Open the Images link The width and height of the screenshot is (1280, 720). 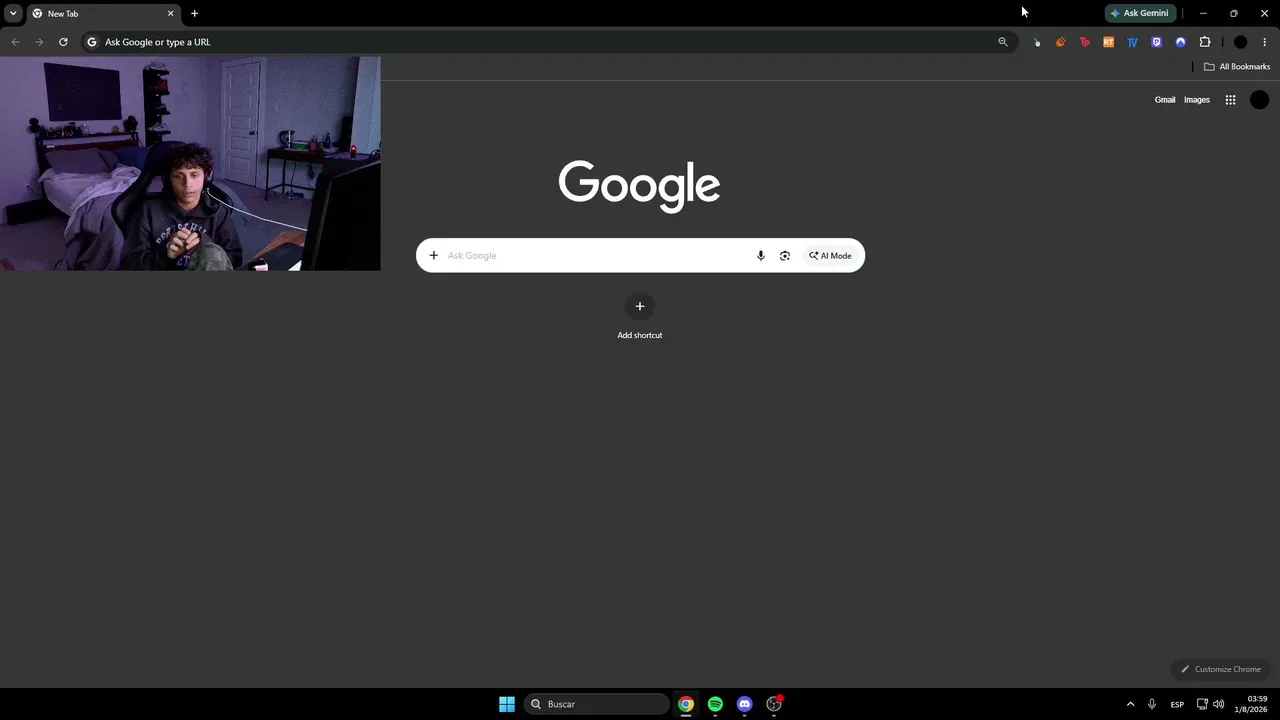click(1197, 100)
